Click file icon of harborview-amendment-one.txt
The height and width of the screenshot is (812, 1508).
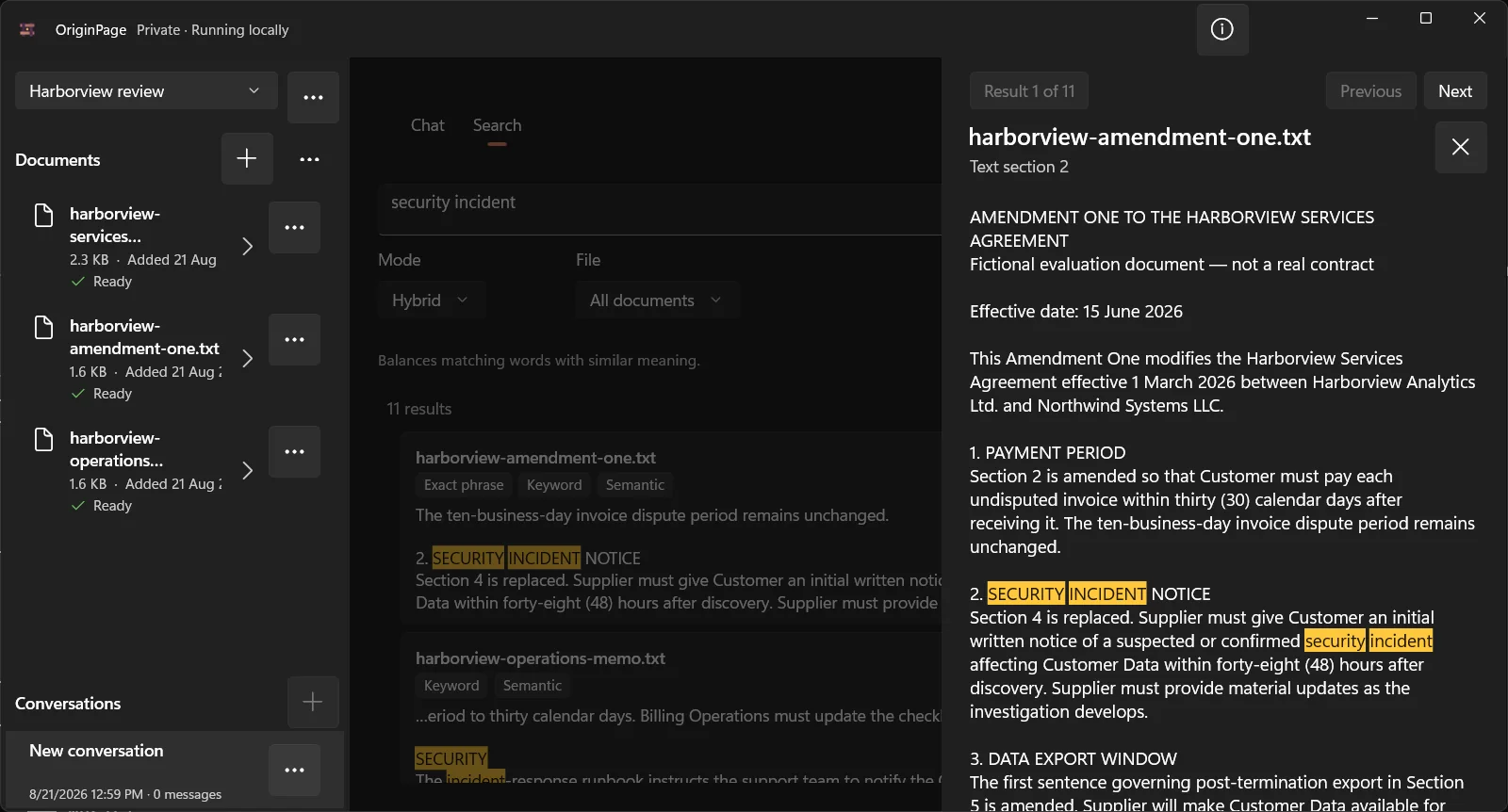coord(43,328)
